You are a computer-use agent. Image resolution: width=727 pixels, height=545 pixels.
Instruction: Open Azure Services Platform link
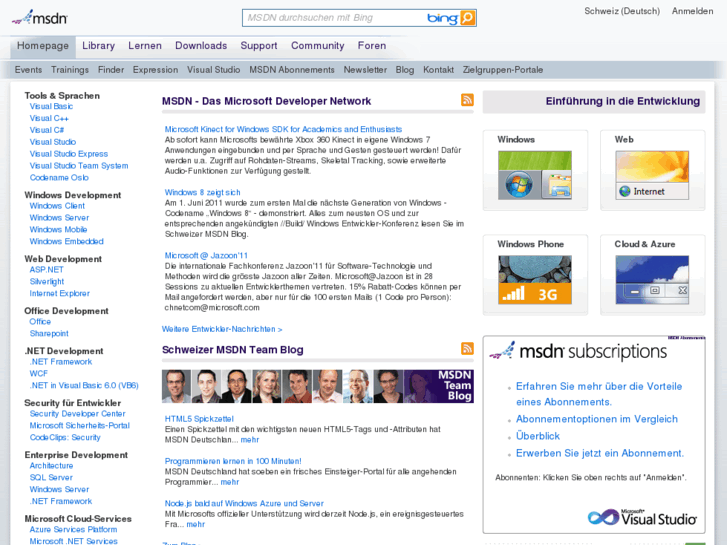click(x=73, y=530)
